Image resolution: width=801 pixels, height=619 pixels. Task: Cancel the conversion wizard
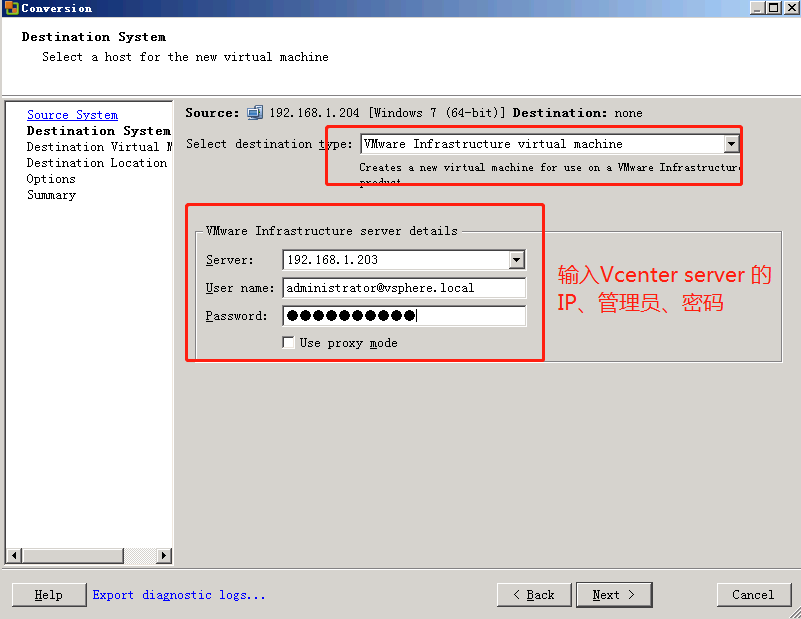753,595
